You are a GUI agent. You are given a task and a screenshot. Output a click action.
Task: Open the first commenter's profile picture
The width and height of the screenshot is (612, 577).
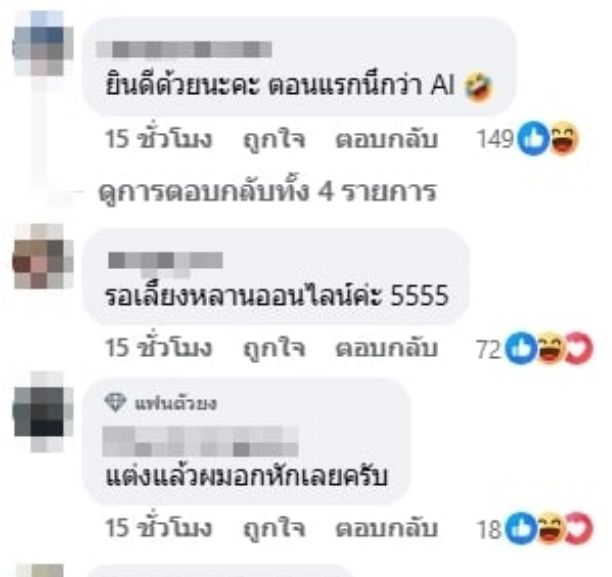pos(43,44)
